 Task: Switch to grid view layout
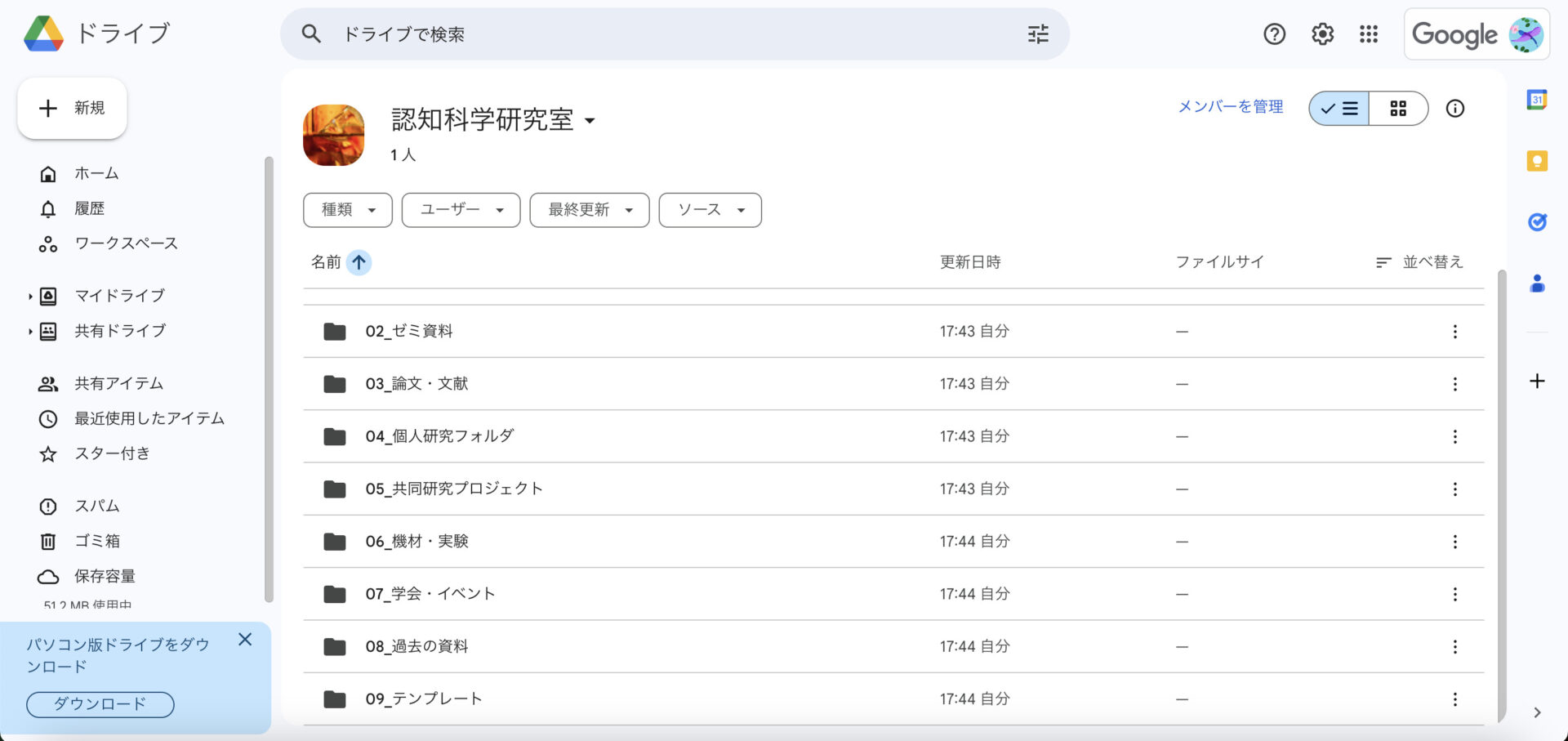click(1398, 108)
